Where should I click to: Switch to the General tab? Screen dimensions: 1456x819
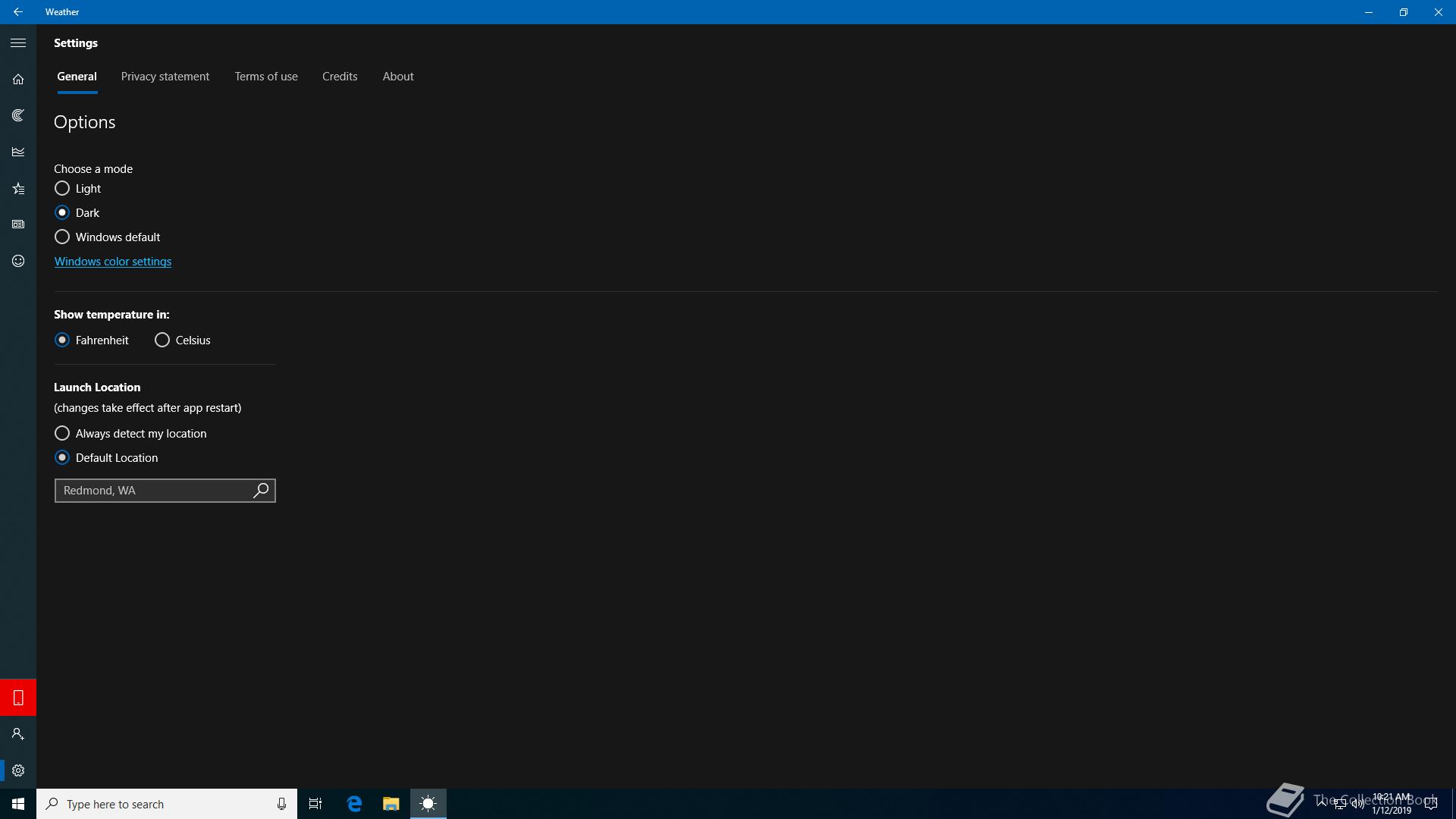click(77, 77)
